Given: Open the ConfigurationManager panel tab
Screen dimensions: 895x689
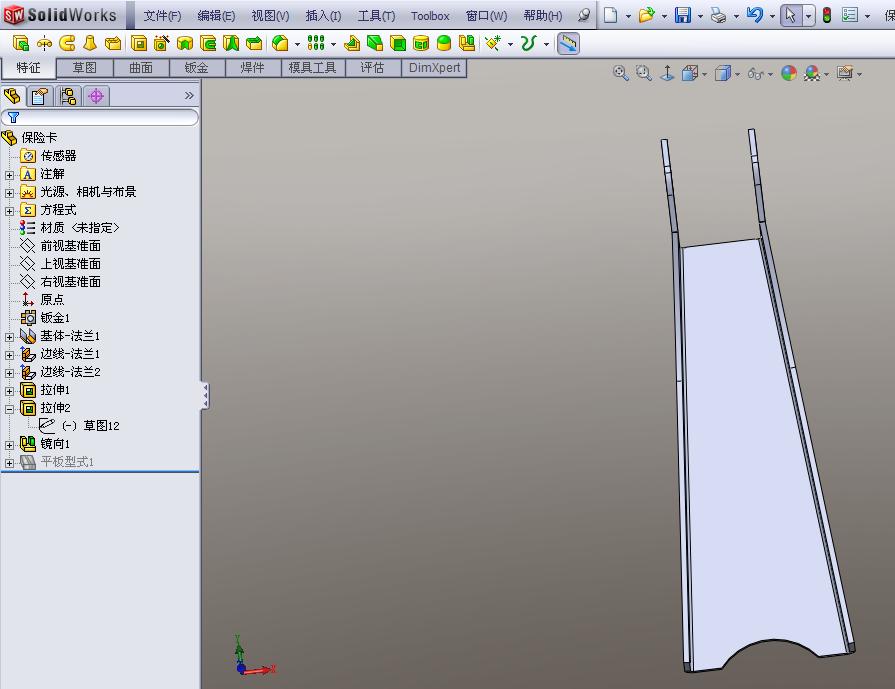Looking at the screenshot, I should [68, 96].
